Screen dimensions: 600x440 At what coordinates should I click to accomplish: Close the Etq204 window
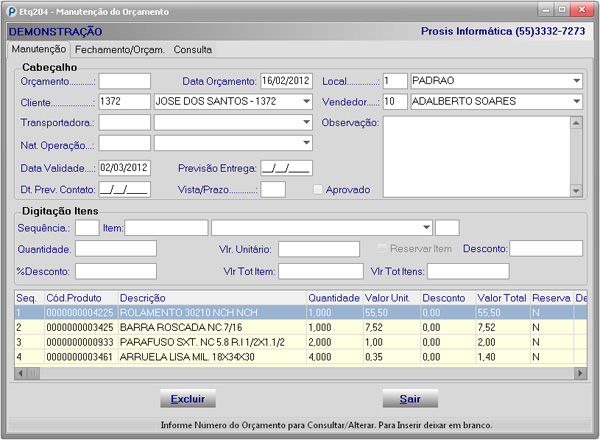[x=582, y=10]
